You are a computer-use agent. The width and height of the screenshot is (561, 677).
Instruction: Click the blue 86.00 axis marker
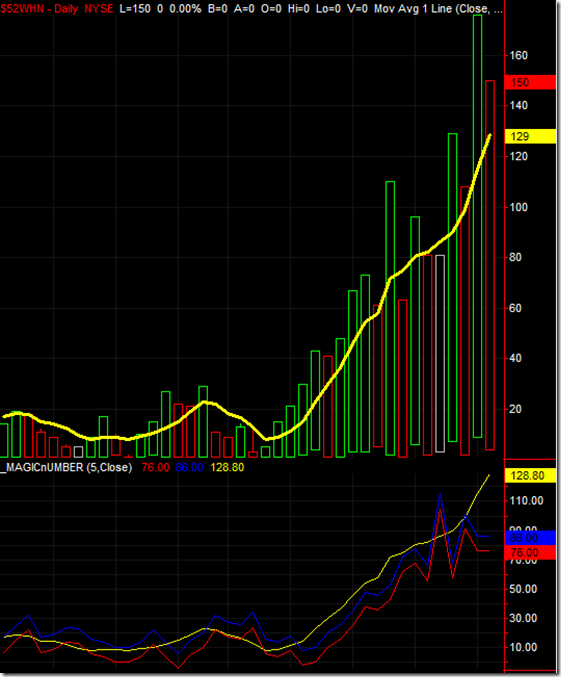pyautogui.click(x=530, y=538)
